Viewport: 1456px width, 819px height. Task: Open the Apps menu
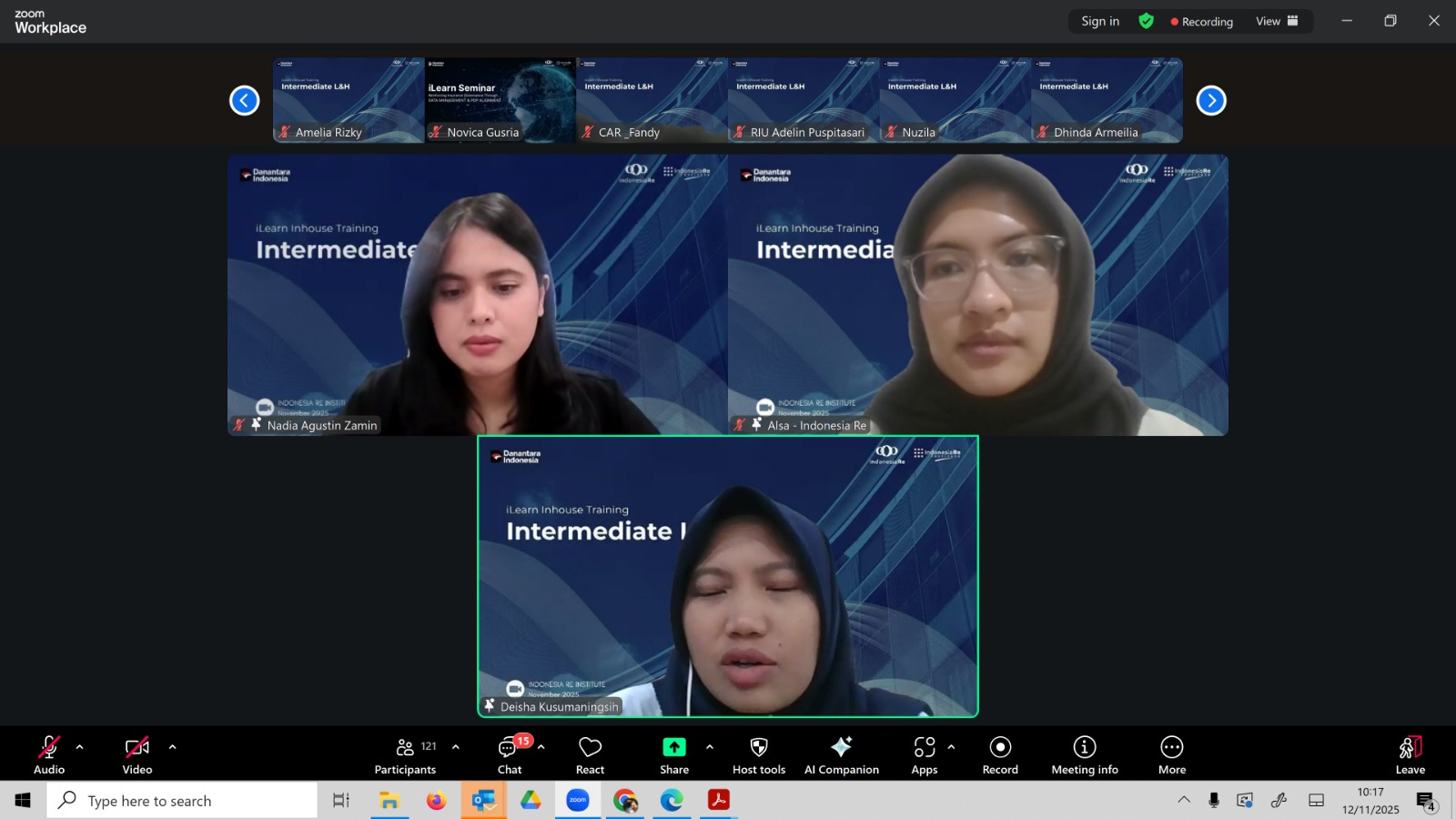click(x=924, y=755)
